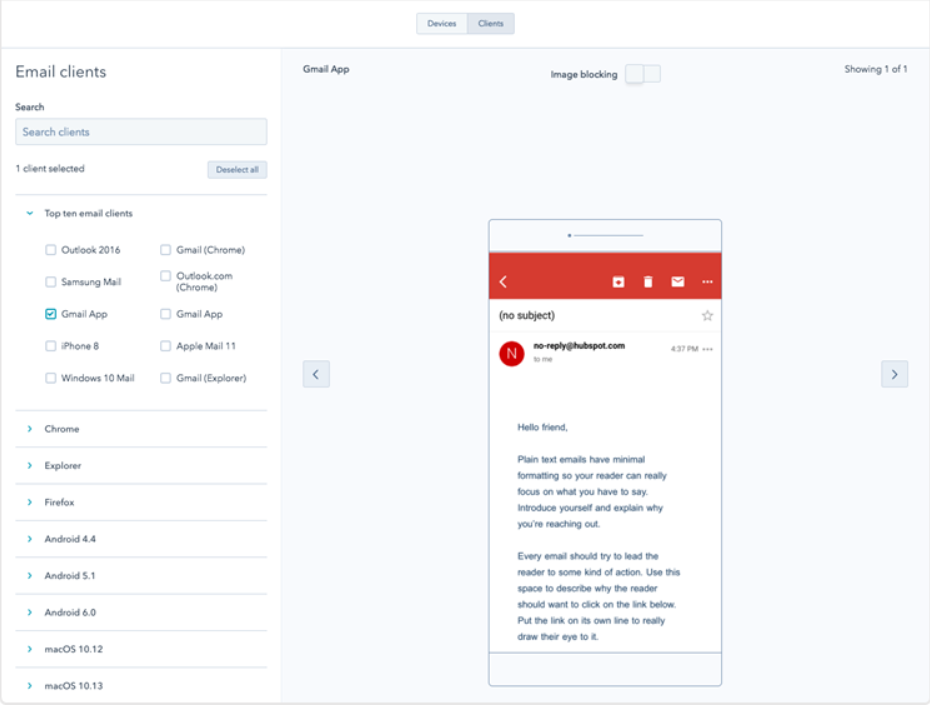This screenshot has width=930, height=705.
Task: Switch to the Devices tab
Action: [441, 24]
